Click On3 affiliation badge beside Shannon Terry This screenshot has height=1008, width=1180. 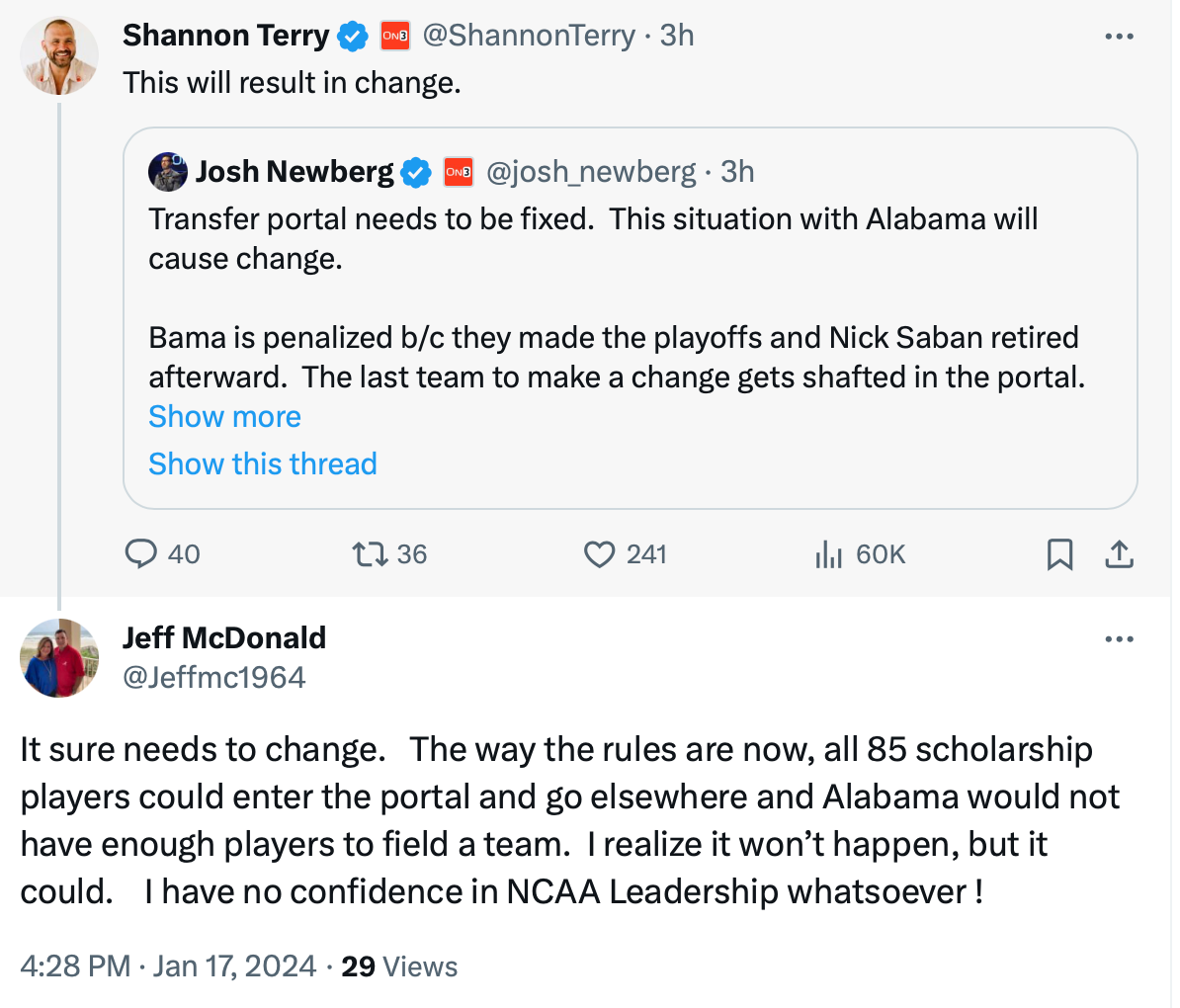click(x=395, y=36)
